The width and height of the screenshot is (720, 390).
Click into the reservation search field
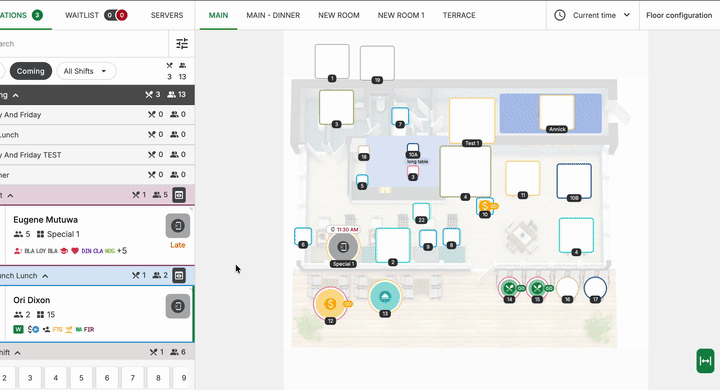coord(83,44)
